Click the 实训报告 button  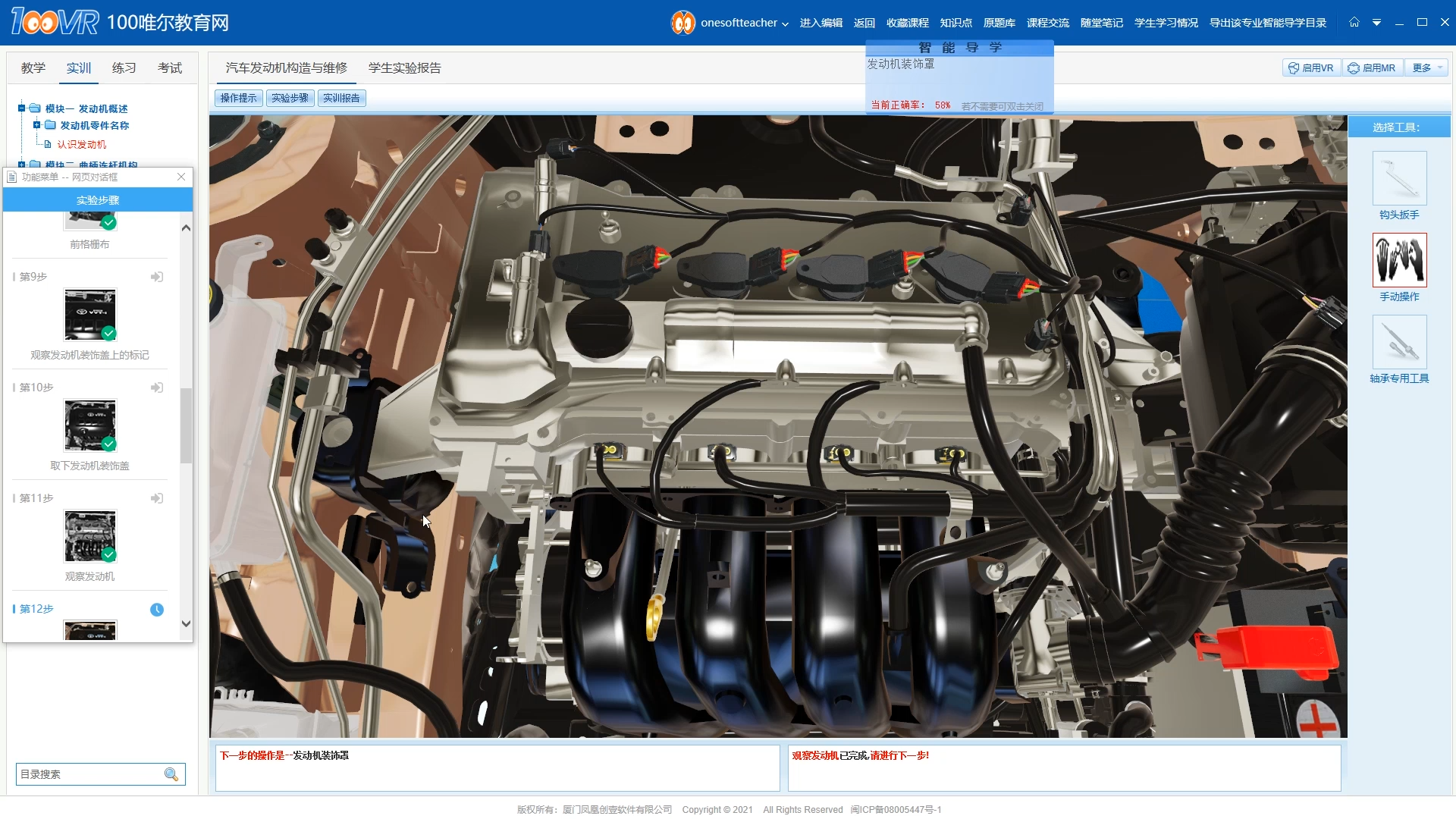341,98
